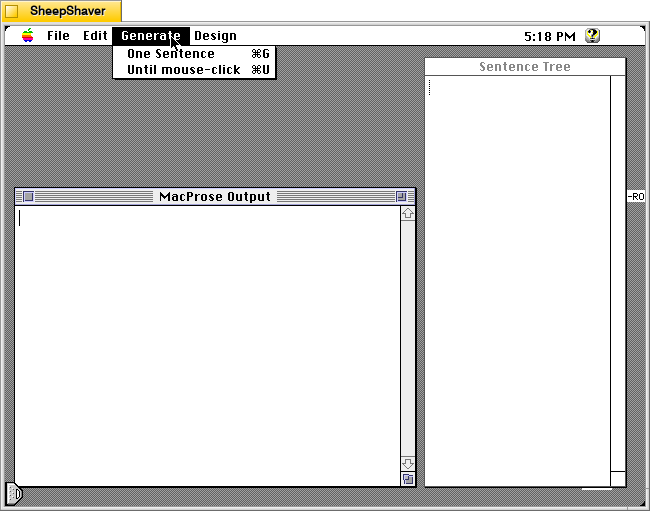
Task: Click the Sentence Tree grow box corner
Action: click(618, 479)
